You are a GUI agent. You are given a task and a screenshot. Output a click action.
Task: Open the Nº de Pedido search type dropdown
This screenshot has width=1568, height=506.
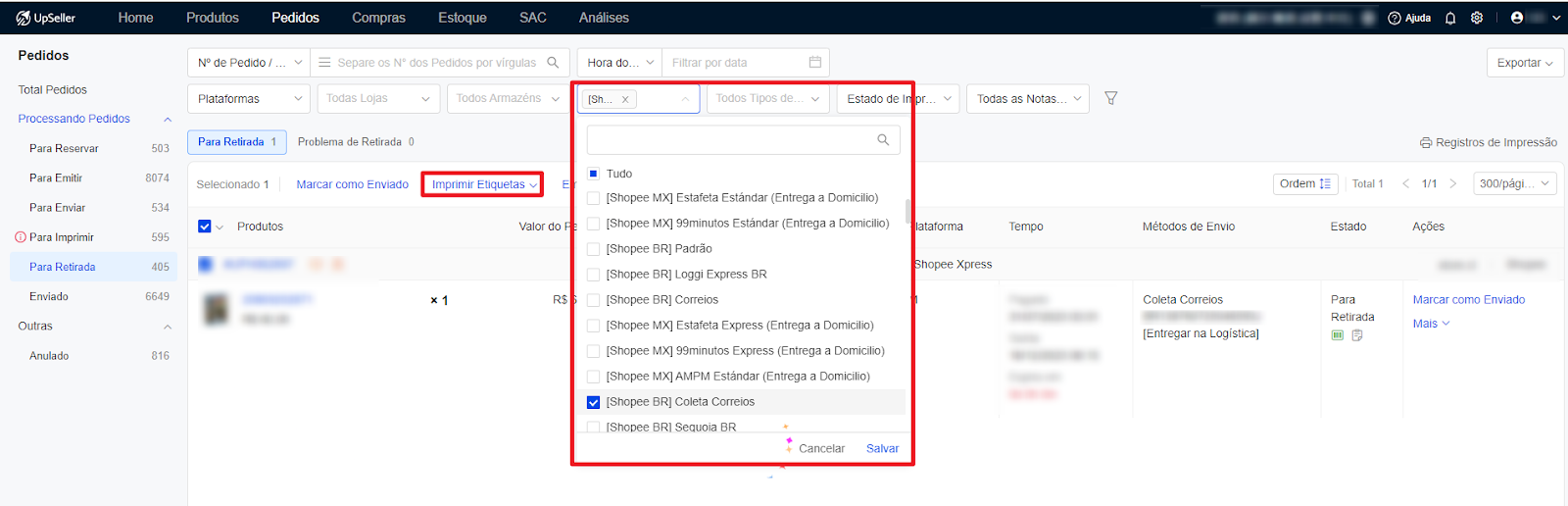tap(249, 63)
